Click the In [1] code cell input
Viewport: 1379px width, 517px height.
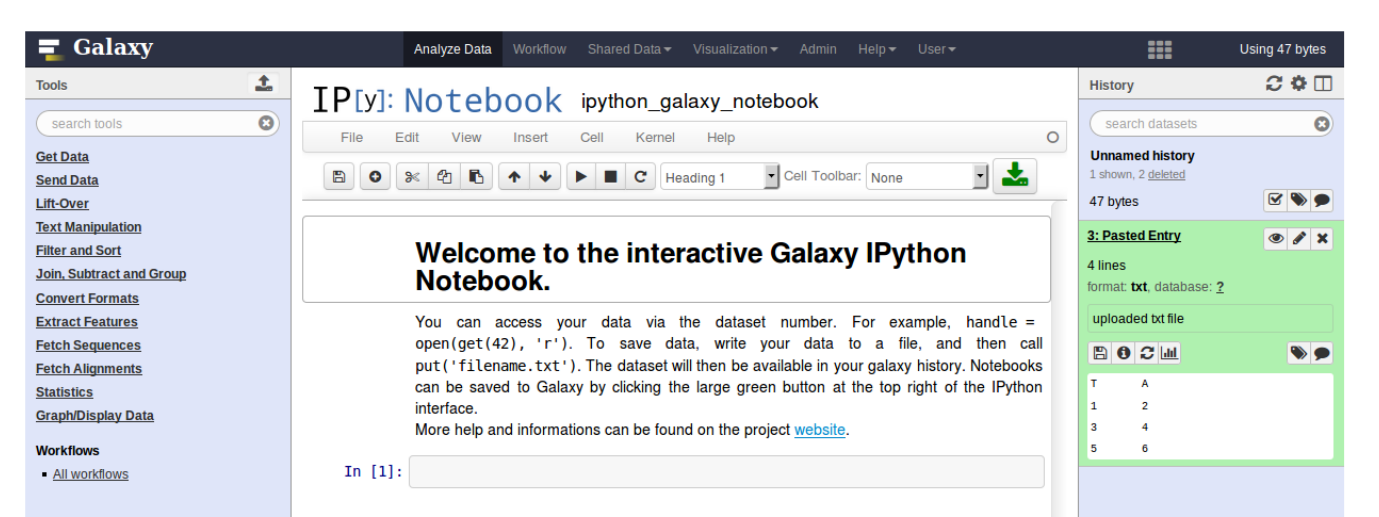[x=726, y=472]
